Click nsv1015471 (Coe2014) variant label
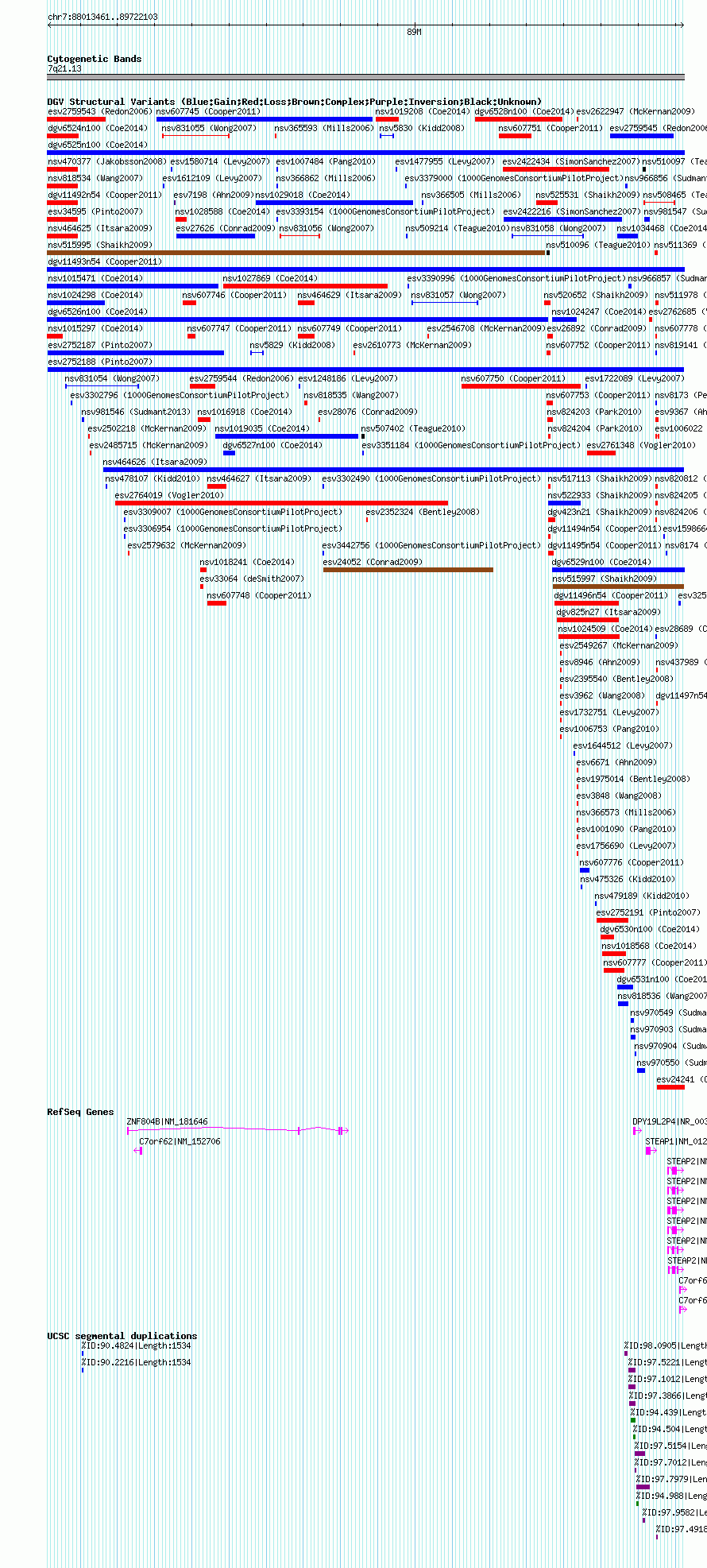This screenshot has width=707, height=1568. 95,278
